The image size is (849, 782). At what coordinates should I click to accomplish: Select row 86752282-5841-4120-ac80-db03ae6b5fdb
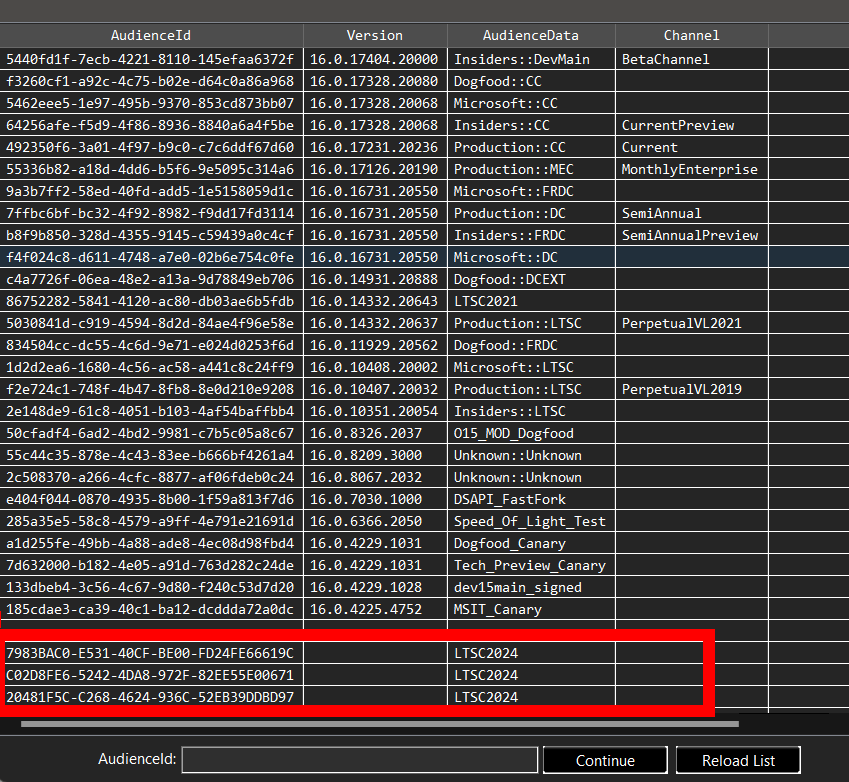click(424, 301)
